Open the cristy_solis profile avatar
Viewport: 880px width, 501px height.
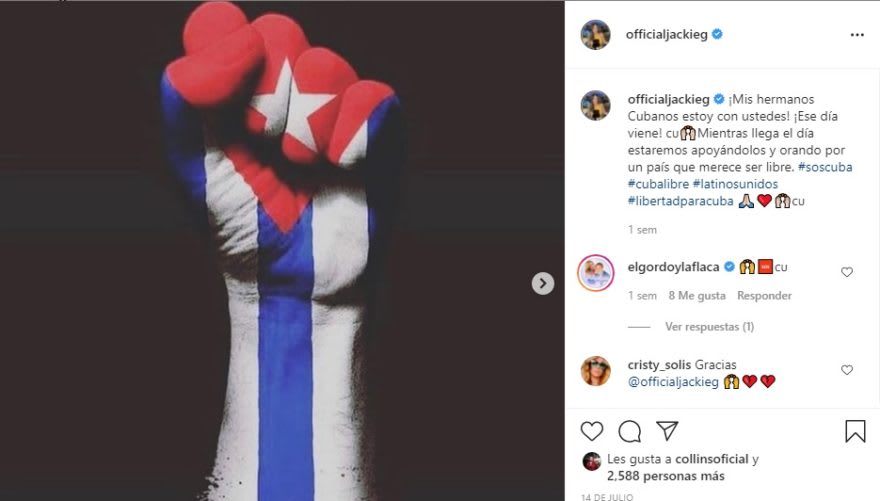(595, 371)
